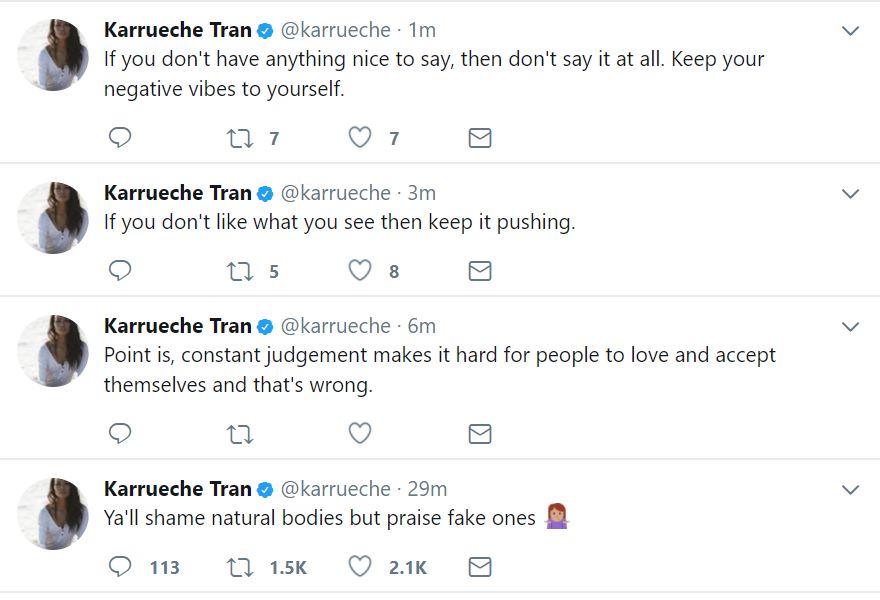This screenshot has width=880, height=600.
Task: Like the 'constant judgement' tweet
Action: (360, 433)
